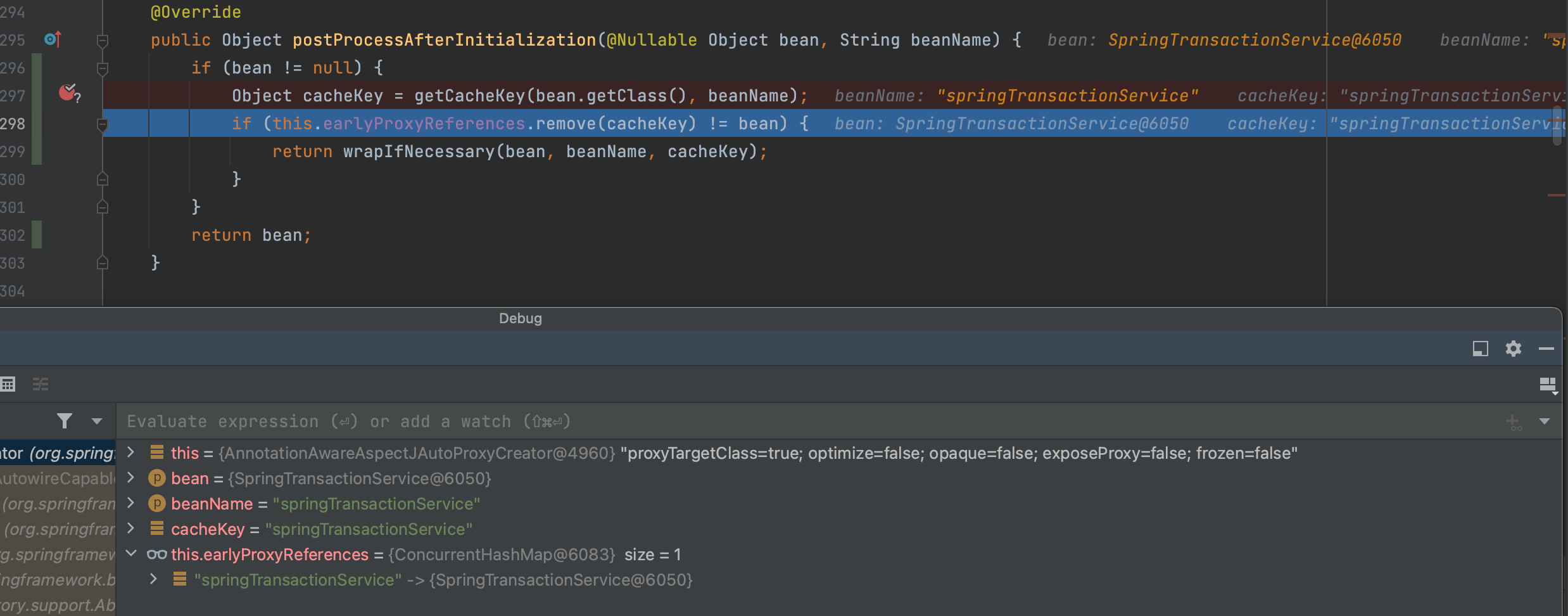
Task: Click the conditional breakpoint on line 297
Action: pyautogui.click(x=68, y=94)
